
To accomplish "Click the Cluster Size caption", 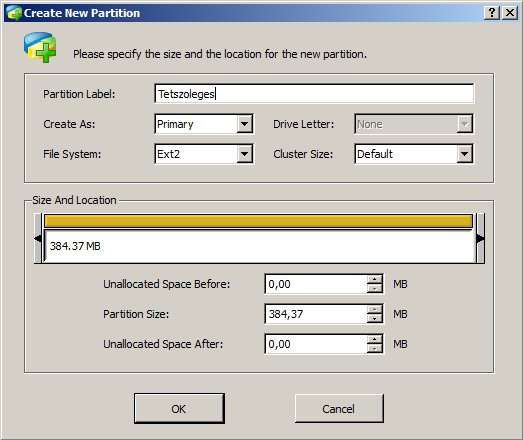I will [x=303, y=154].
